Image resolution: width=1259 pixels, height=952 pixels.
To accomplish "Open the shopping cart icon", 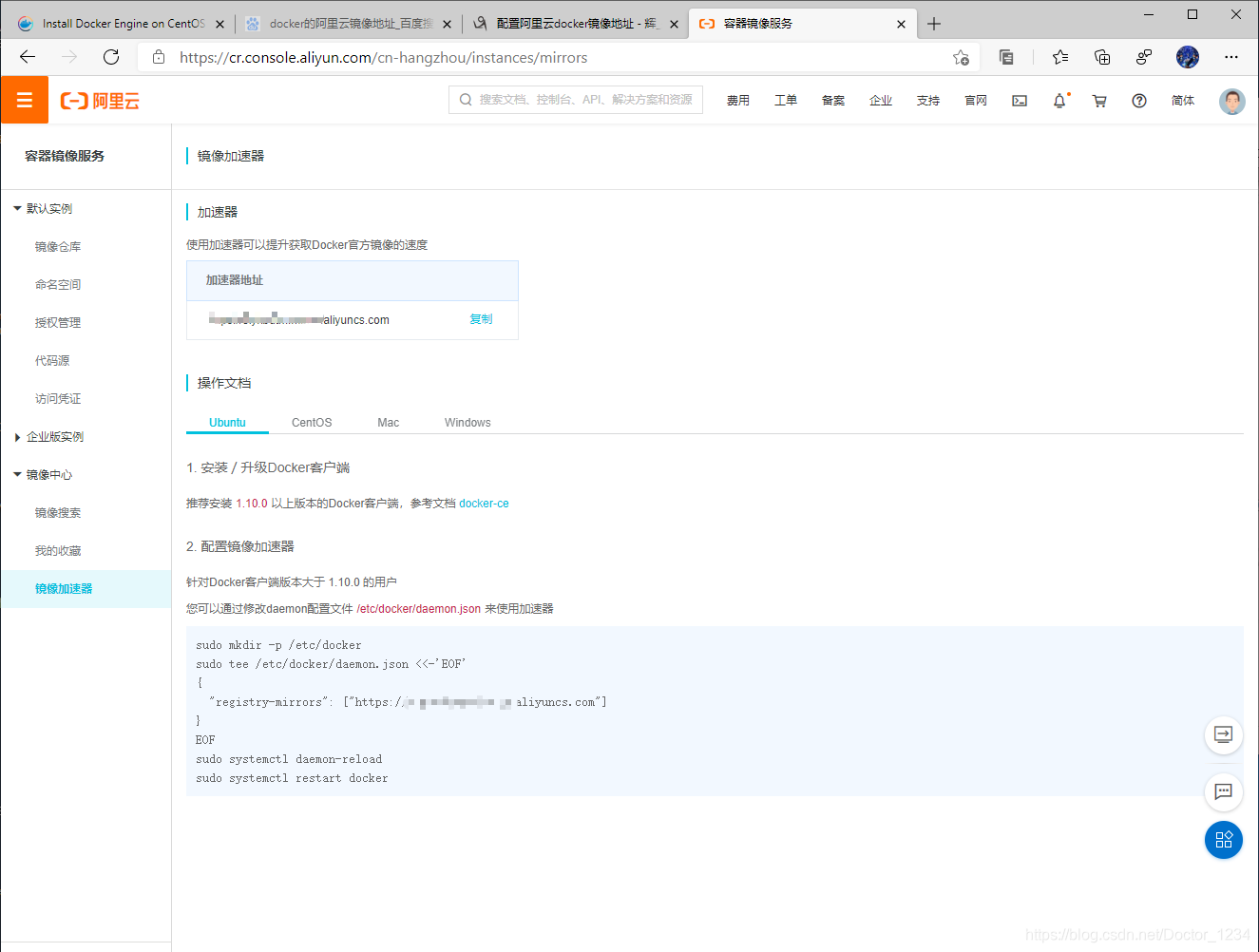I will [x=1099, y=101].
